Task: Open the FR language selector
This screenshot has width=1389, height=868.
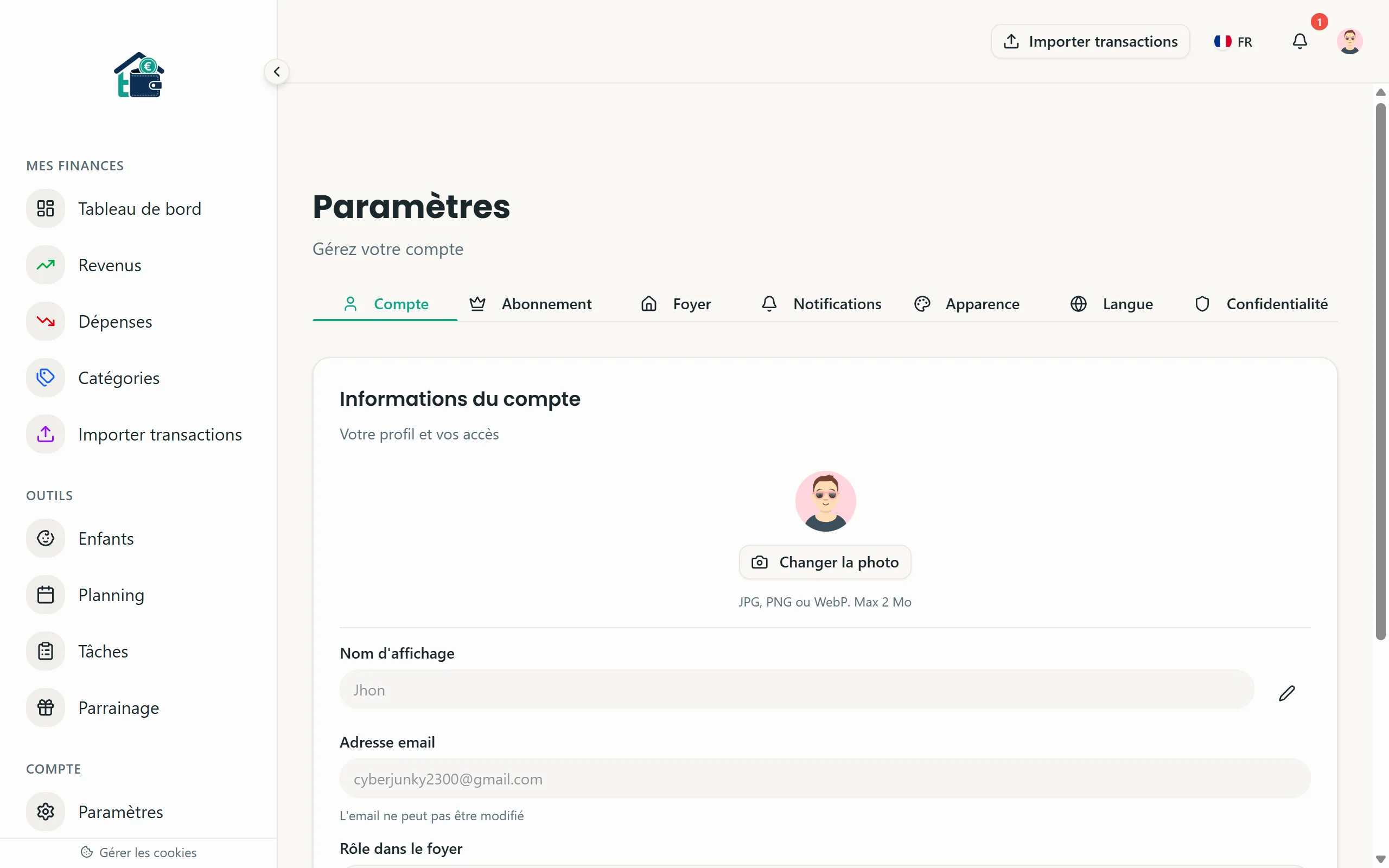Action: tap(1233, 41)
